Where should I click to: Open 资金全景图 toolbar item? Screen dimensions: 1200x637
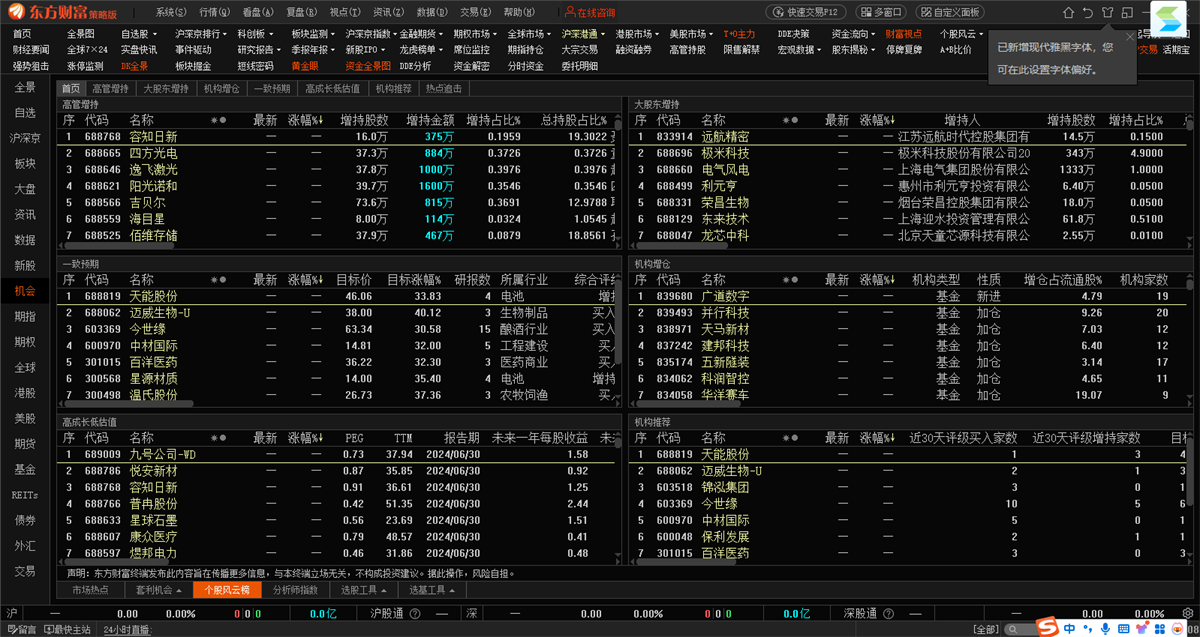coord(367,65)
